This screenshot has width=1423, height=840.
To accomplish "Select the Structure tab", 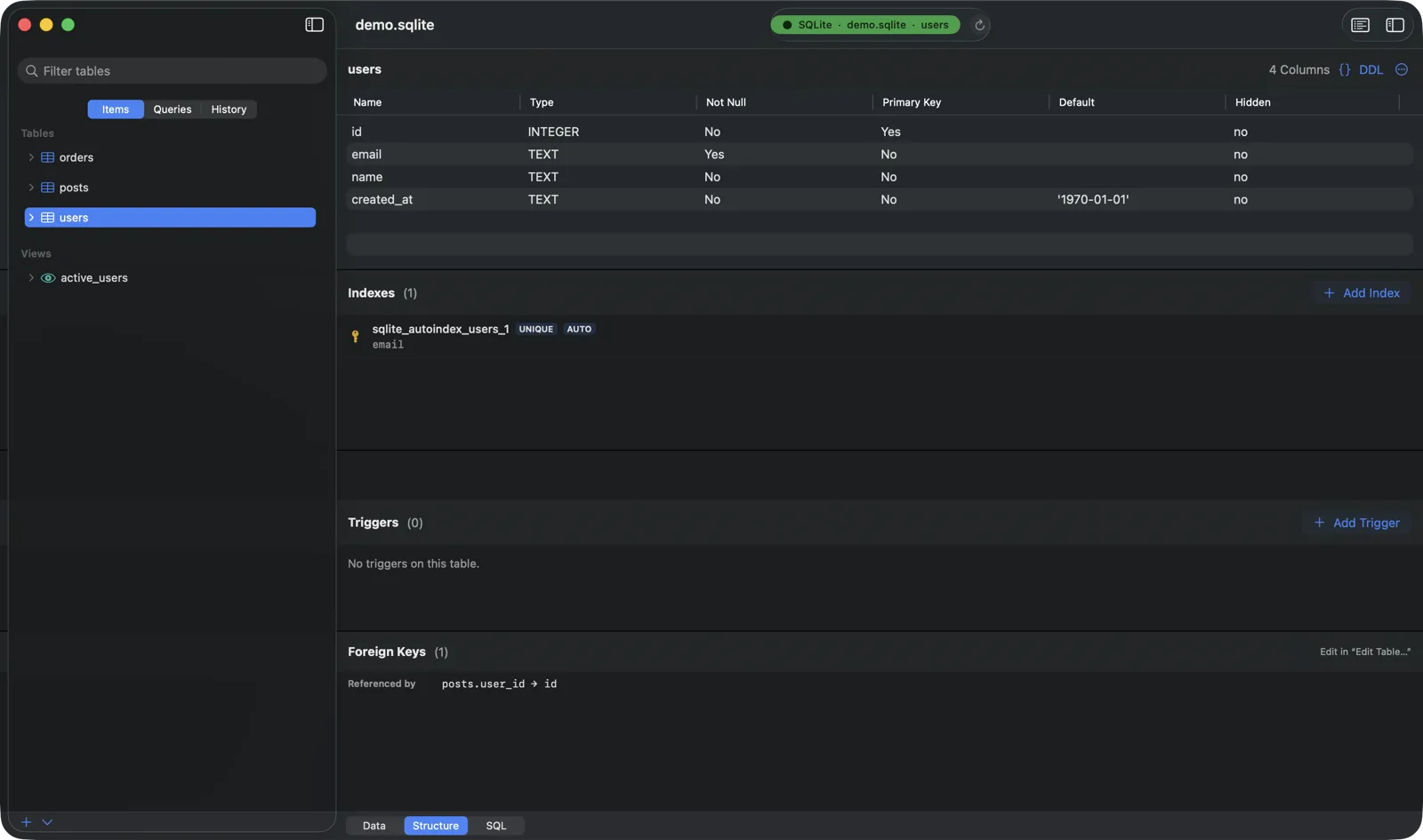I will click(436, 826).
